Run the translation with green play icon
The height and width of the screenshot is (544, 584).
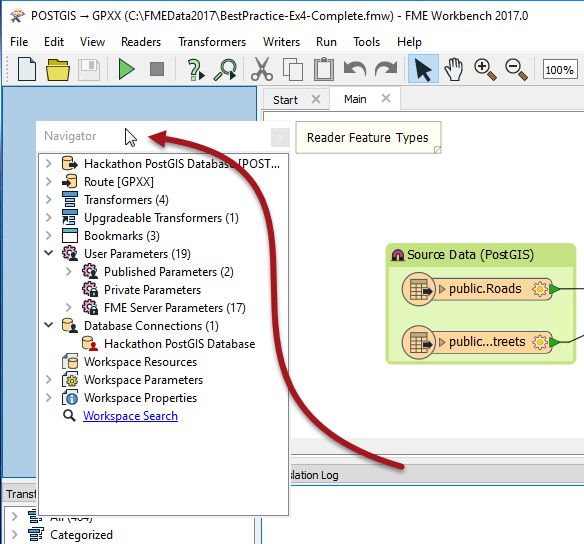point(126,69)
